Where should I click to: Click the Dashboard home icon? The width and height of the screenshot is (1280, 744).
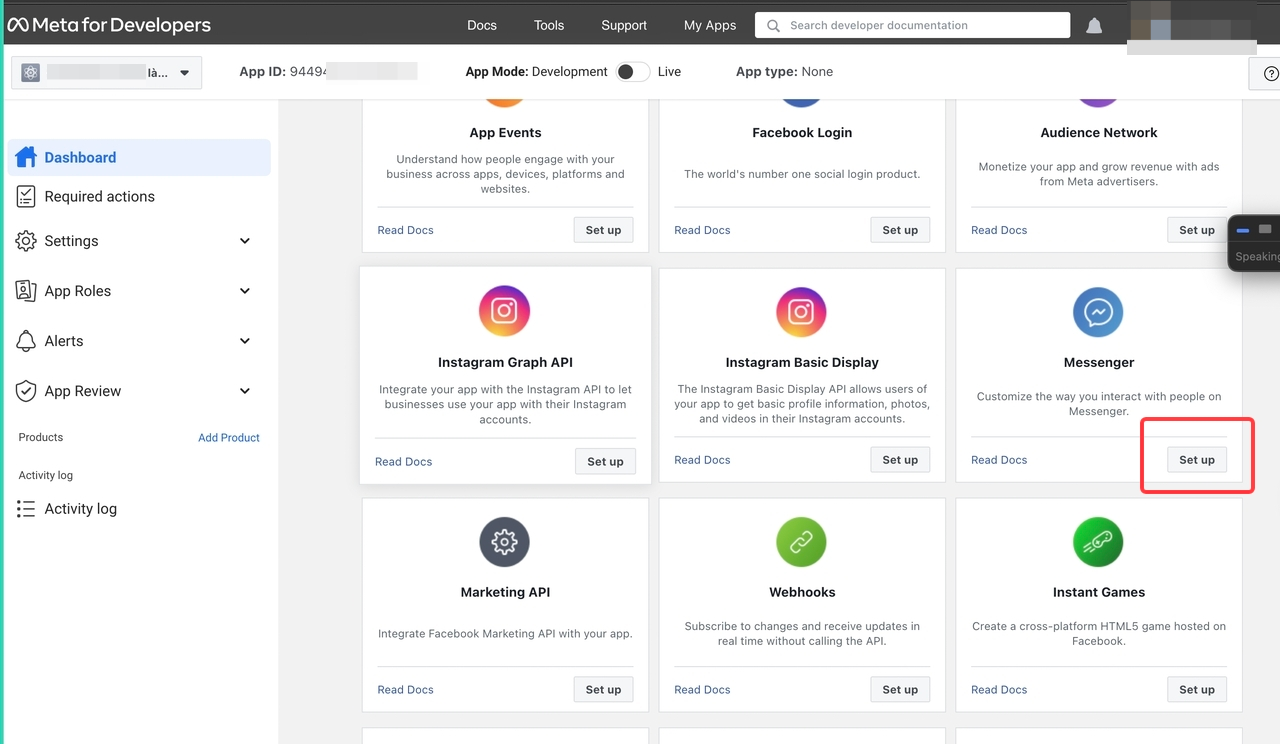[26, 157]
